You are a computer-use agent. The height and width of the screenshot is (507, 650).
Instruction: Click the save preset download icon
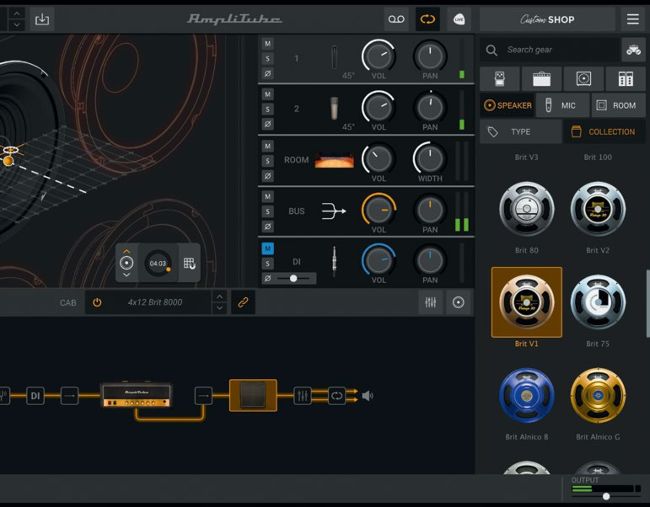42,19
